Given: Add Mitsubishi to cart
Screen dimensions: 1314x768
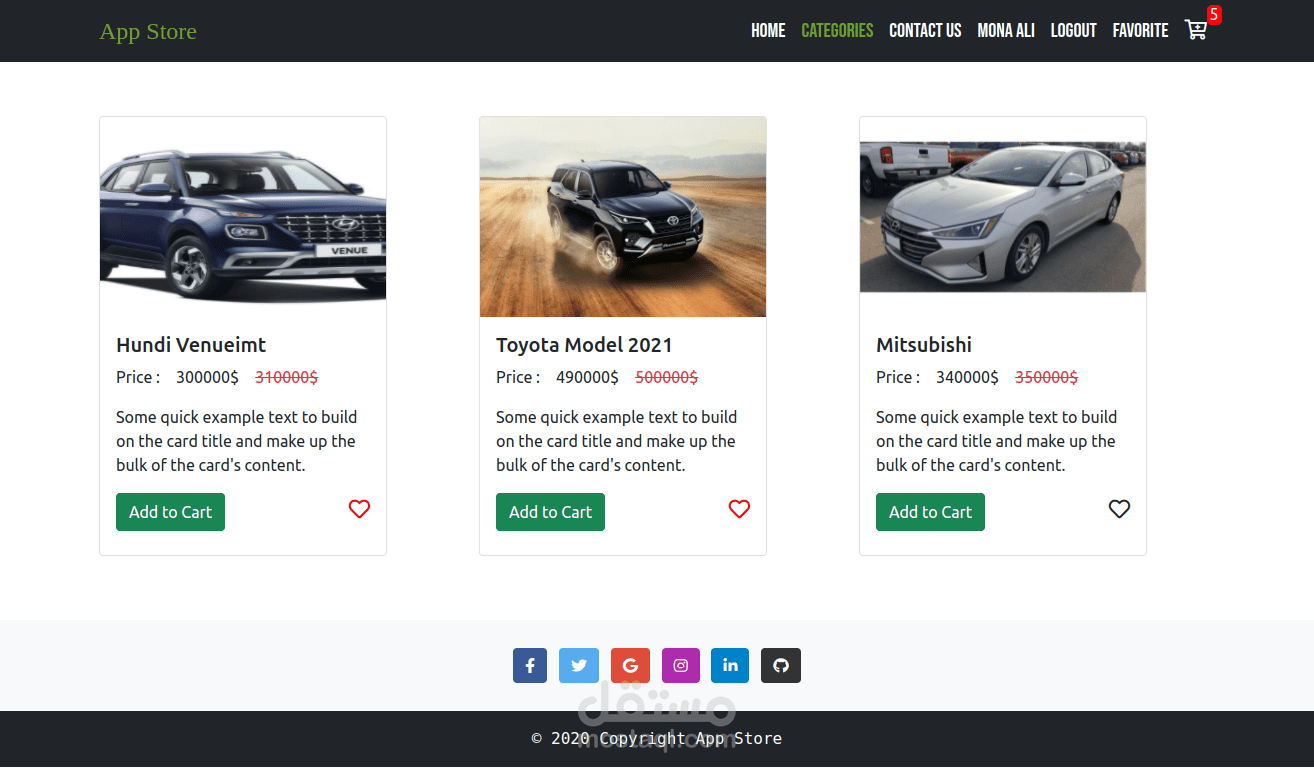Looking at the screenshot, I should pyautogui.click(x=930, y=512).
